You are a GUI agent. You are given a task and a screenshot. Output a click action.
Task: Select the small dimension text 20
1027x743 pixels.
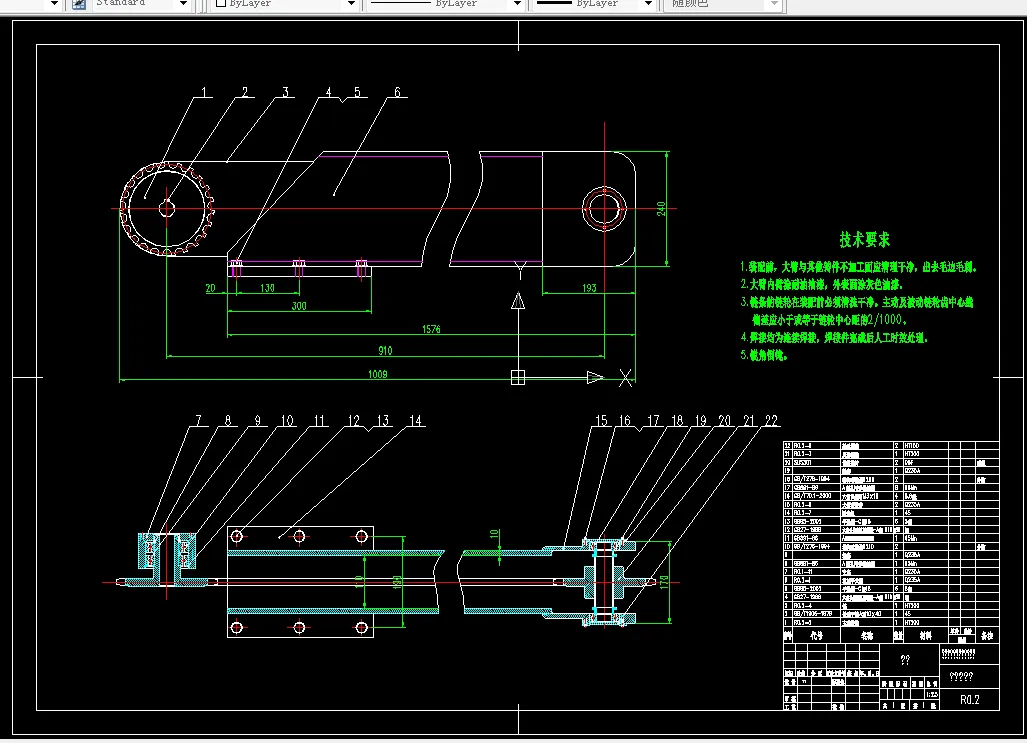point(210,288)
